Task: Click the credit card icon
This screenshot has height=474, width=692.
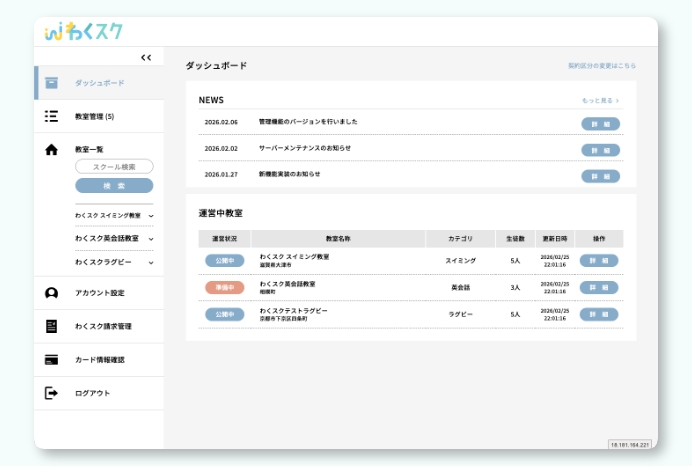Action: pyautogui.click(x=52, y=360)
